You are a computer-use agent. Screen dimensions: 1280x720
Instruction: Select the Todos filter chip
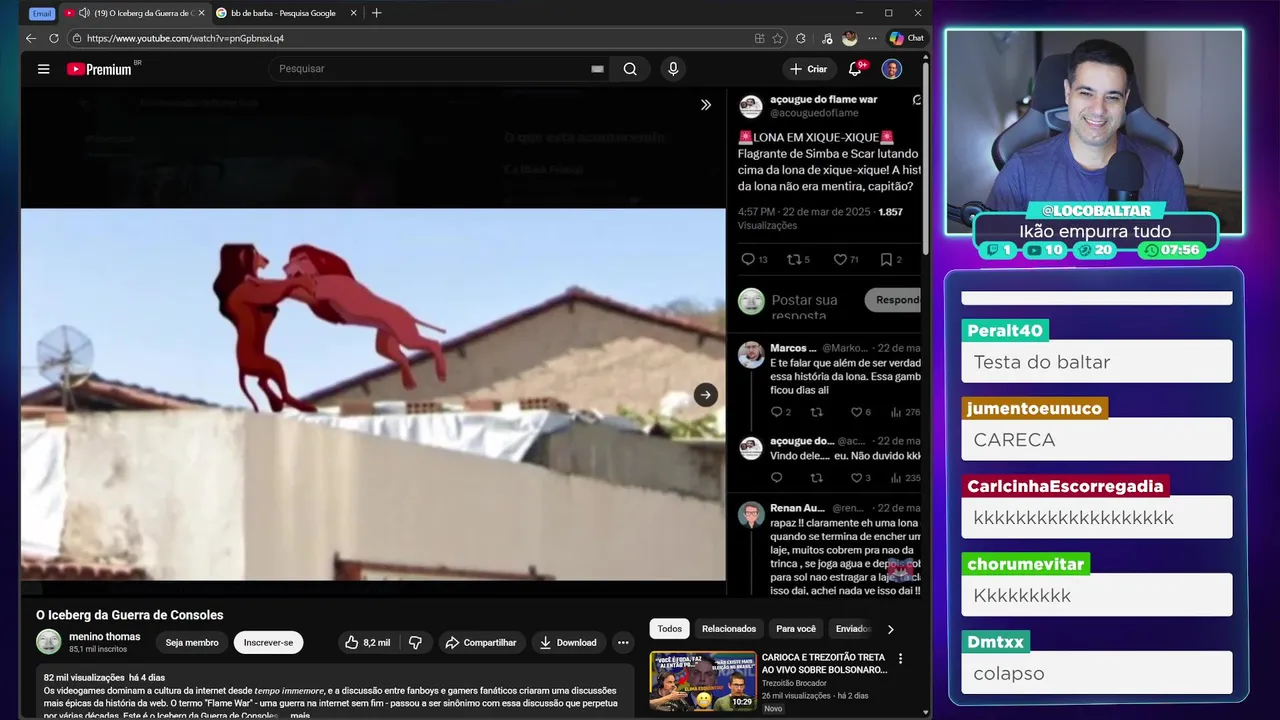coord(670,629)
